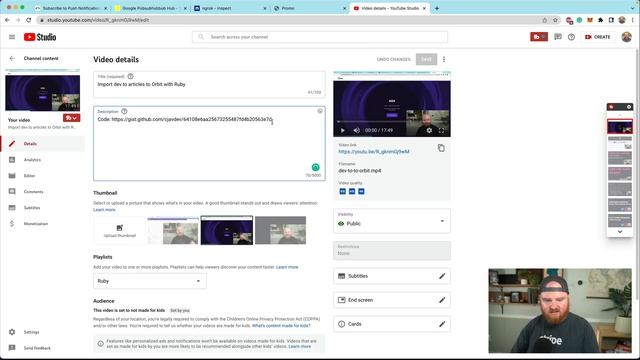
Task: Click the browser reload button
Action: point(29,20)
